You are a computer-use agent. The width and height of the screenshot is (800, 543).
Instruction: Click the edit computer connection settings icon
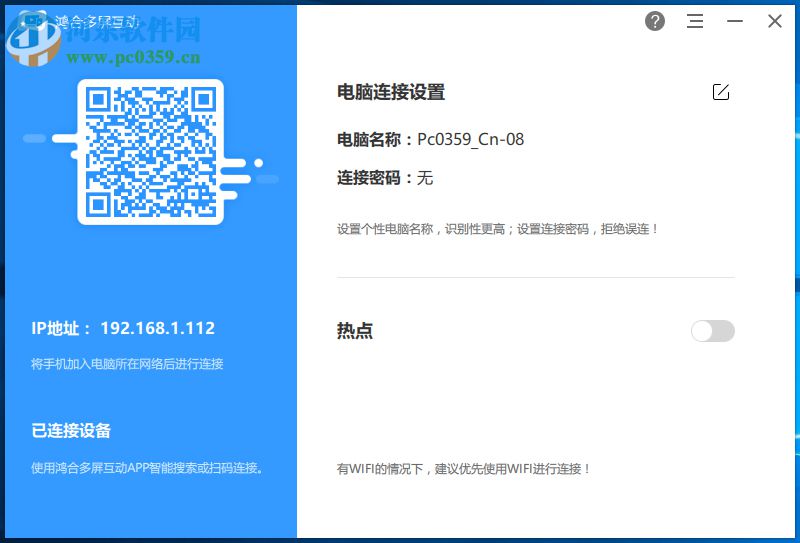click(720, 92)
